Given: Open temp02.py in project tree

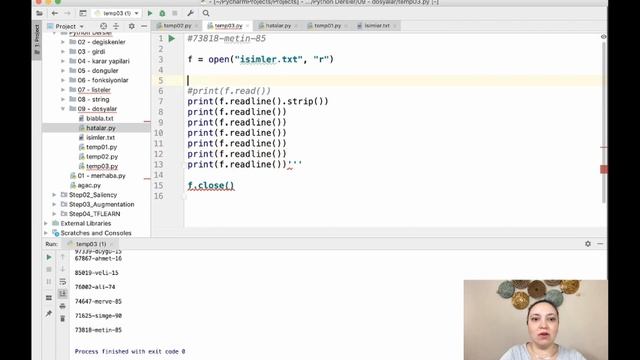Looking at the screenshot, I should [x=102, y=157].
